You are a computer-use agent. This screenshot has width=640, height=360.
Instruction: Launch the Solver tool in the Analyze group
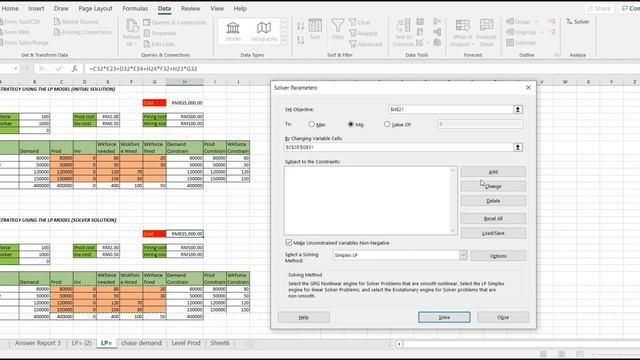point(578,22)
